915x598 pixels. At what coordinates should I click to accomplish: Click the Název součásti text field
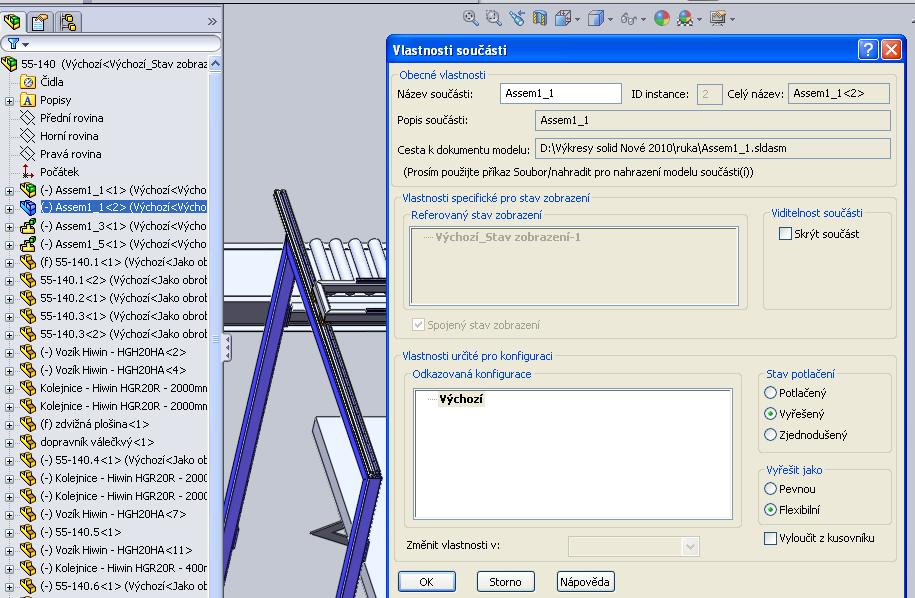tap(561, 93)
